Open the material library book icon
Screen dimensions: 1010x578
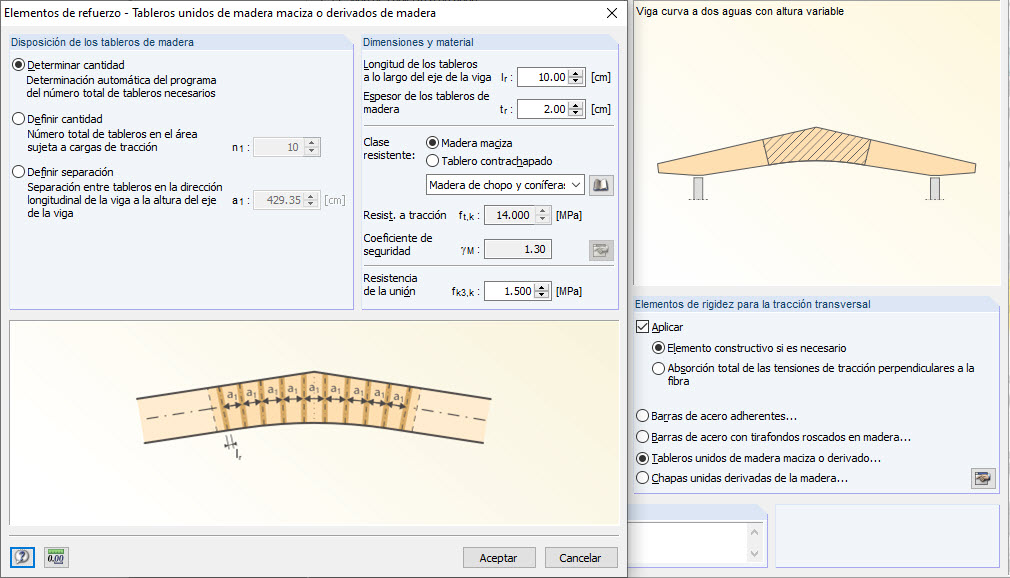click(600, 185)
